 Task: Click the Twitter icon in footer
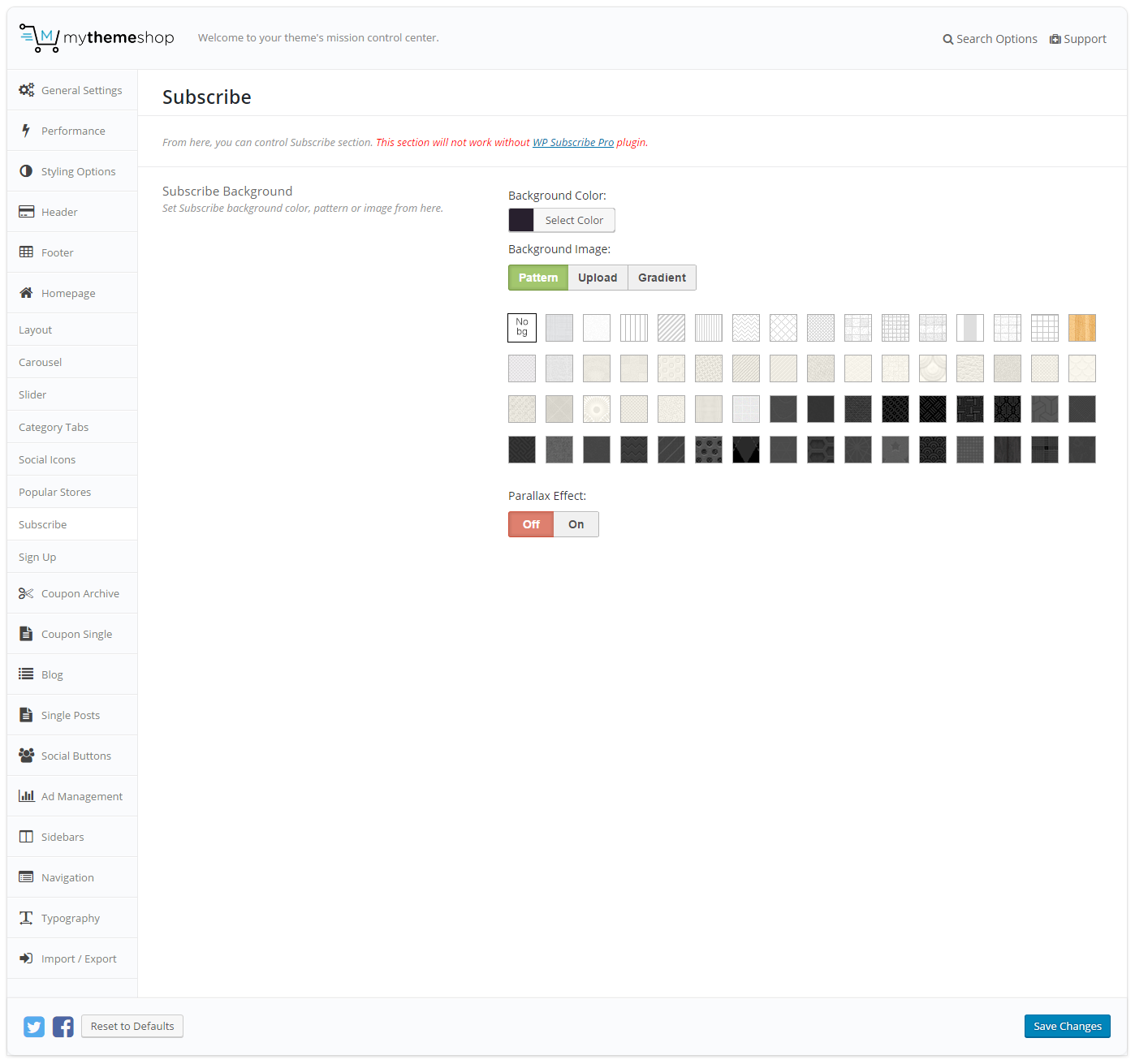pyautogui.click(x=34, y=1027)
